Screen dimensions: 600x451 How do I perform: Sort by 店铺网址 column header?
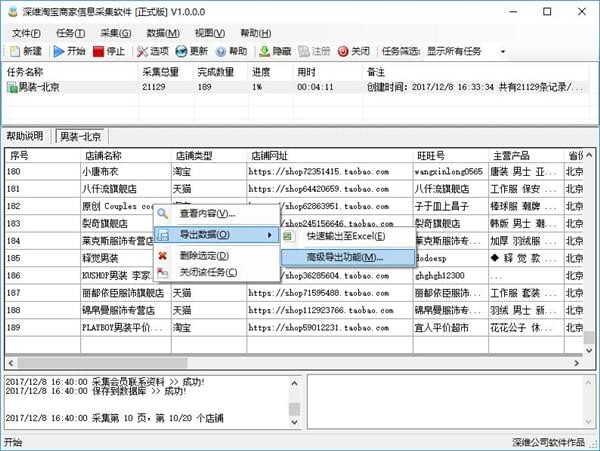pos(330,156)
